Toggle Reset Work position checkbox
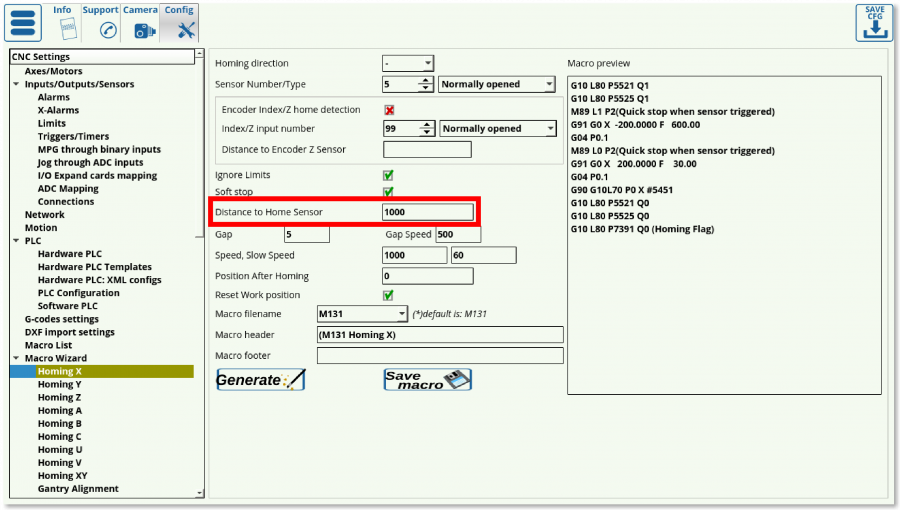Screen dimensions: 900x510 click(x=389, y=295)
